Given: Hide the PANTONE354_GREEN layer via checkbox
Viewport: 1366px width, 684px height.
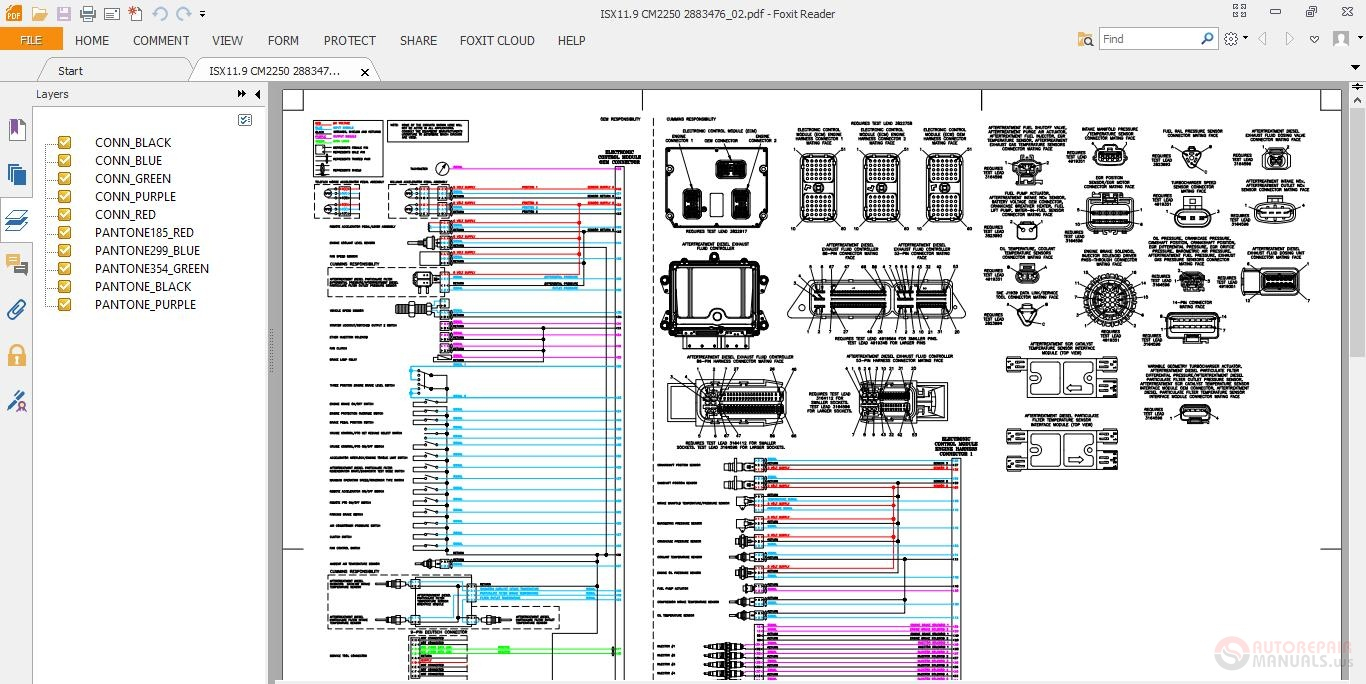Looking at the screenshot, I should coord(65,268).
